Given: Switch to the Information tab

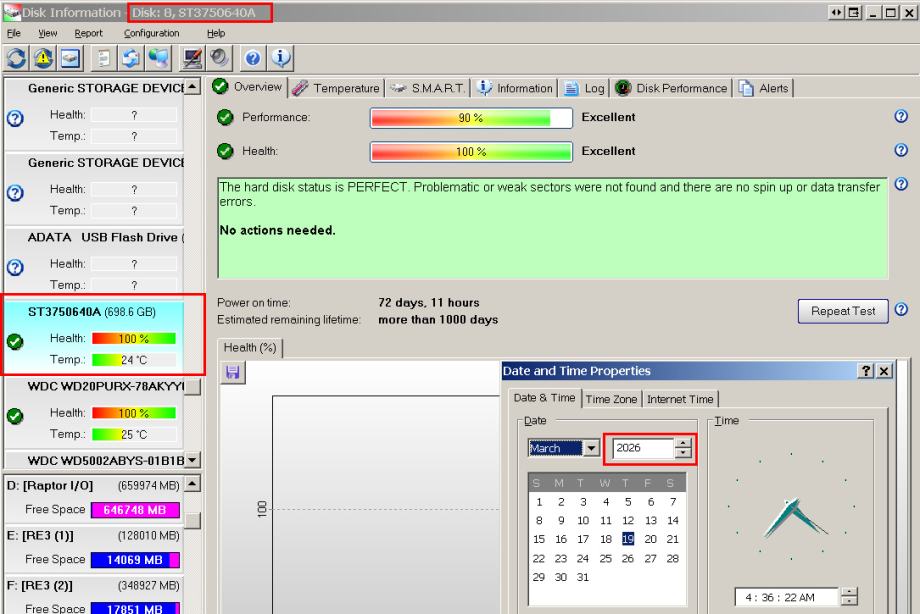Looking at the screenshot, I should (515, 88).
